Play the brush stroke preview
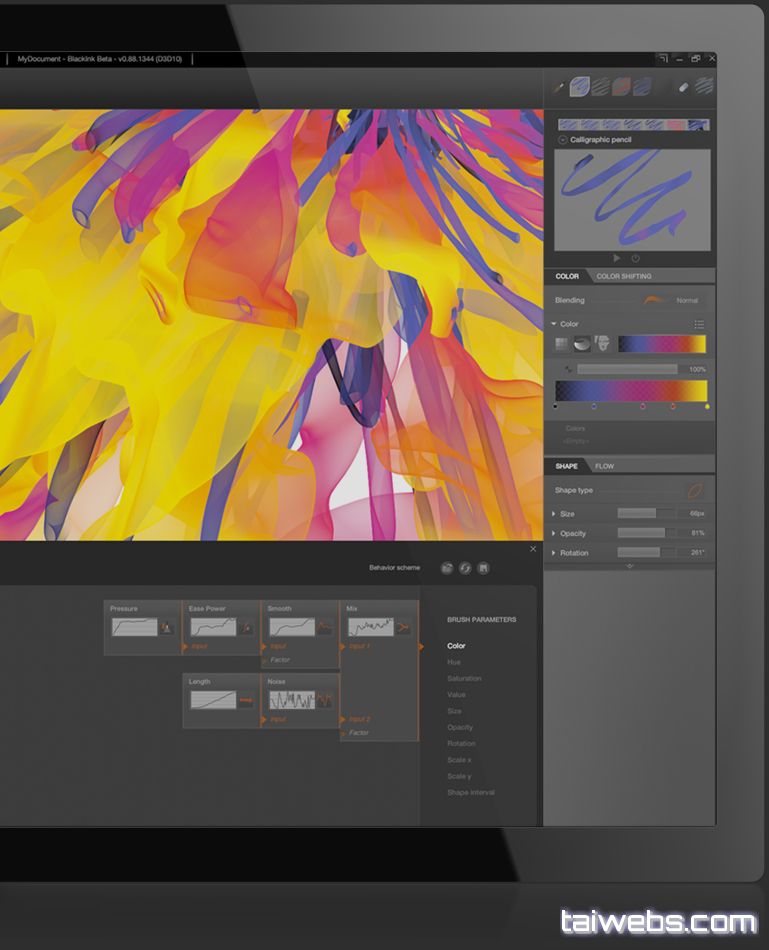 (x=617, y=258)
